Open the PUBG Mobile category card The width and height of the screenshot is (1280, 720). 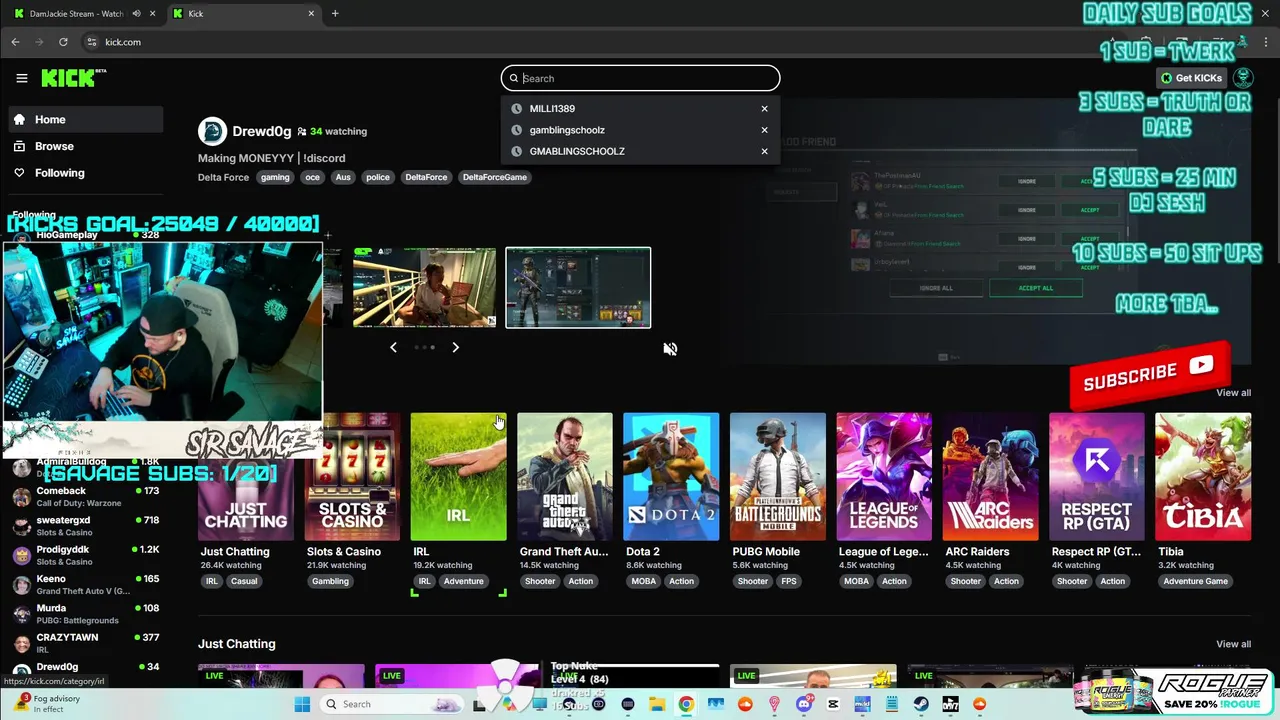[x=777, y=477]
